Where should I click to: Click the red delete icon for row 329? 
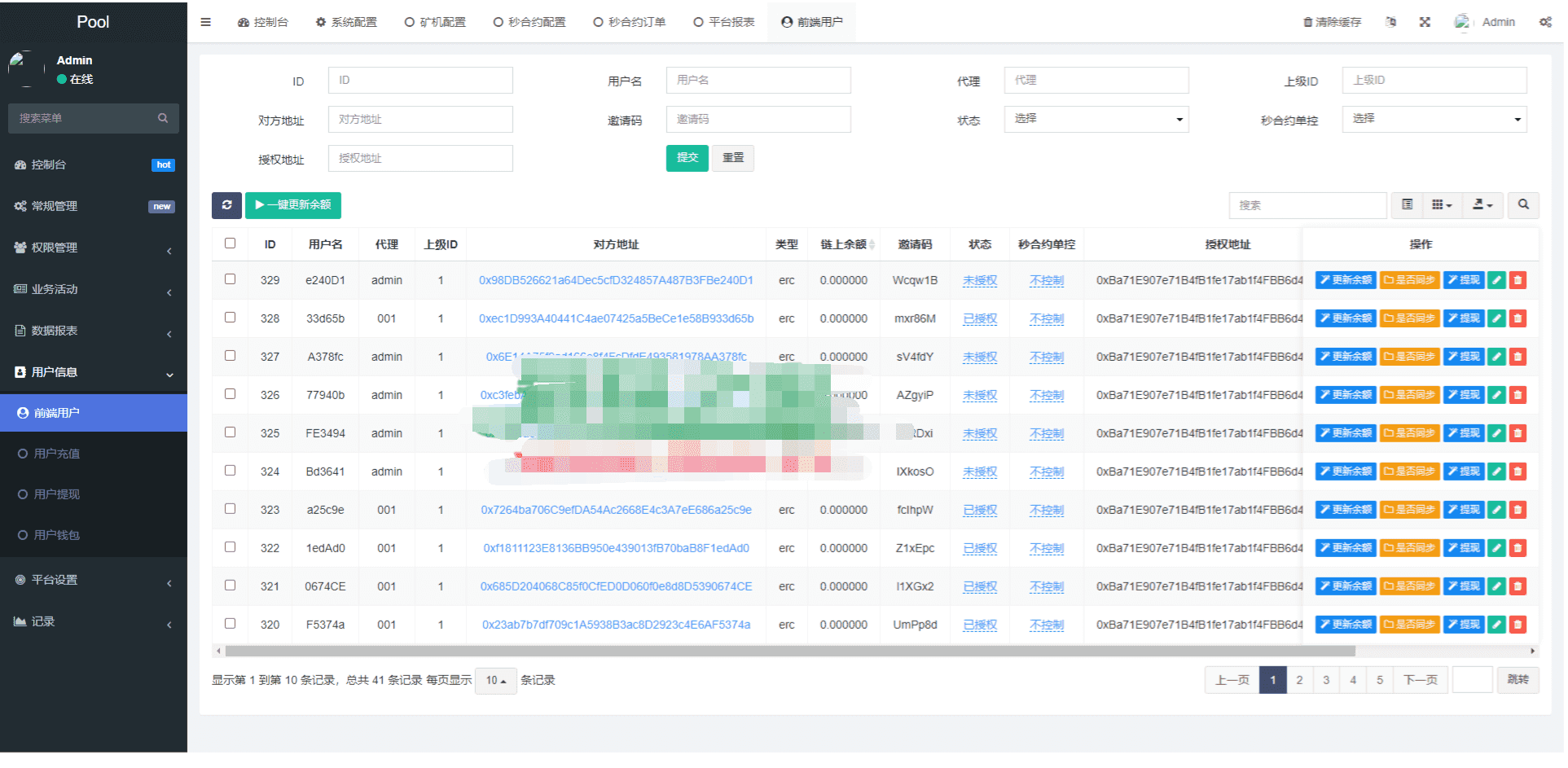(1517, 280)
